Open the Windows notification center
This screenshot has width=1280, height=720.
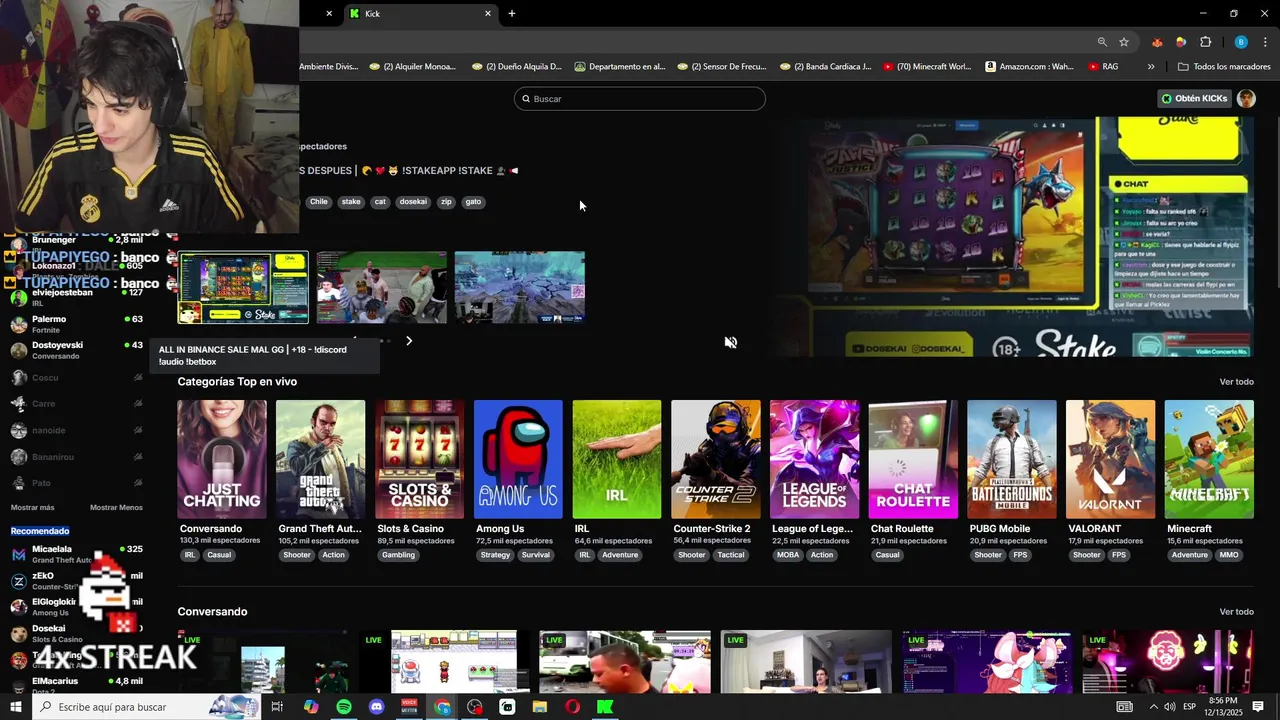pos(1258,707)
